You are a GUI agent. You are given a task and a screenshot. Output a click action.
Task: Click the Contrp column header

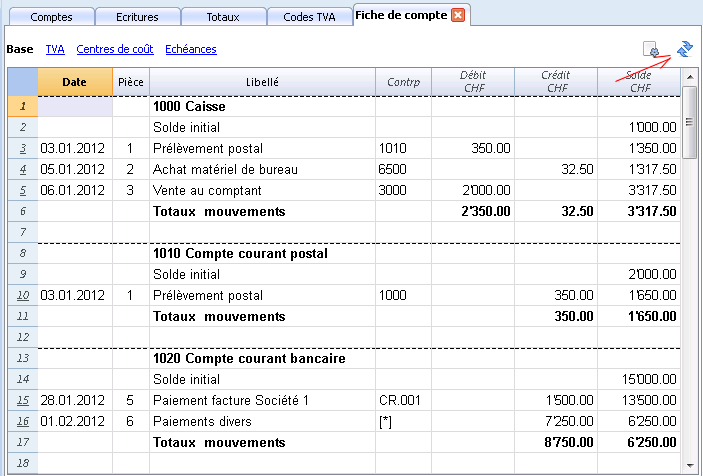(404, 82)
